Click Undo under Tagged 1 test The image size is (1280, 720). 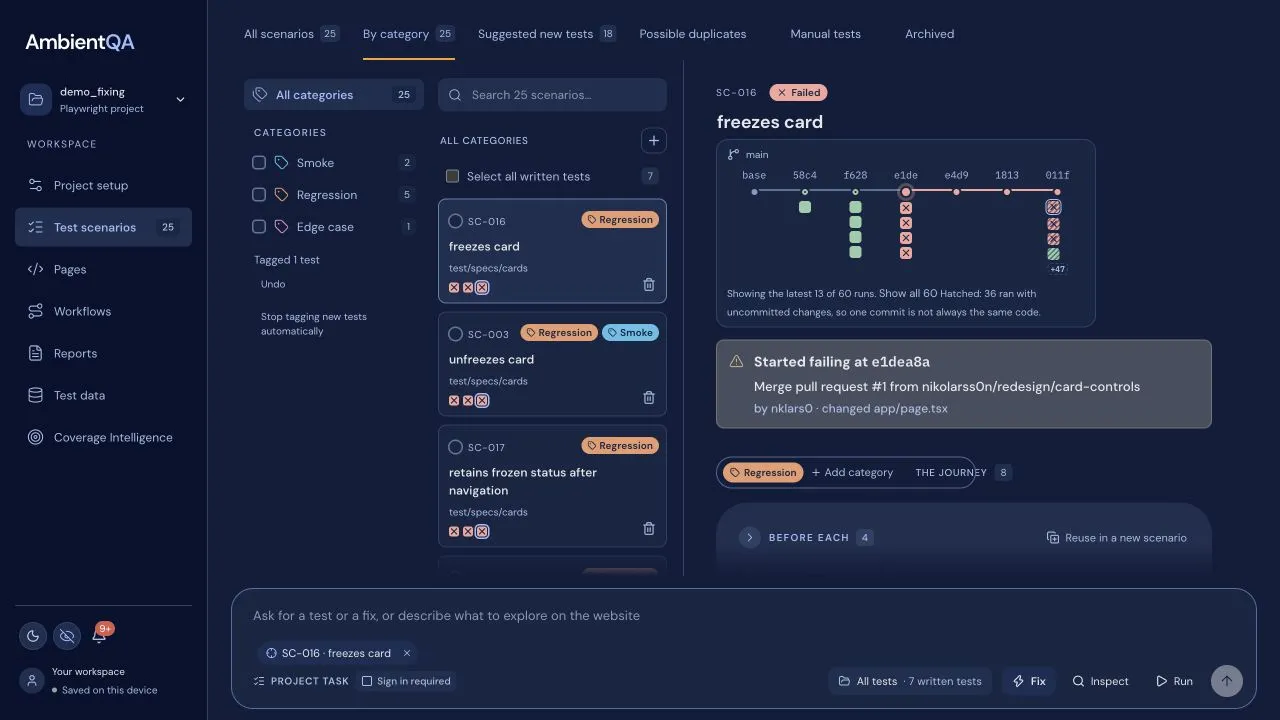pyautogui.click(x=273, y=284)
